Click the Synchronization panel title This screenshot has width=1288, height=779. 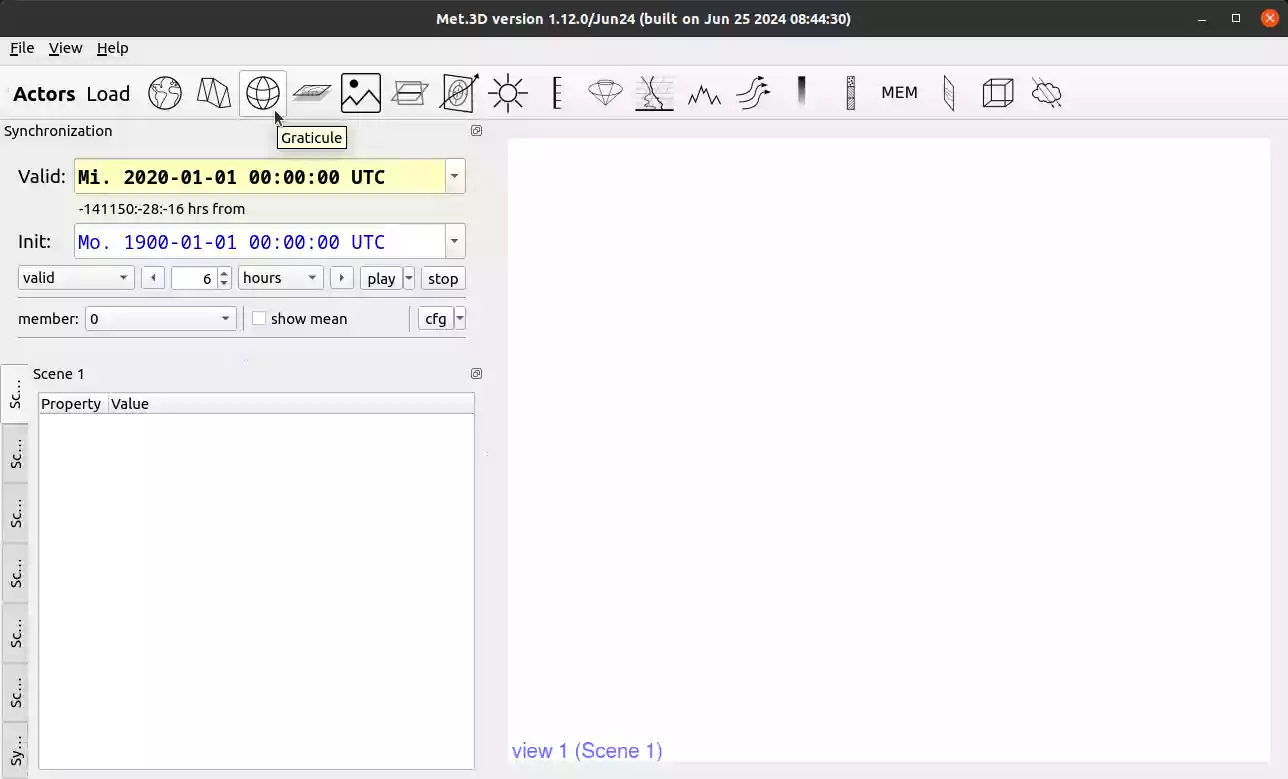[x=58, y=131]
